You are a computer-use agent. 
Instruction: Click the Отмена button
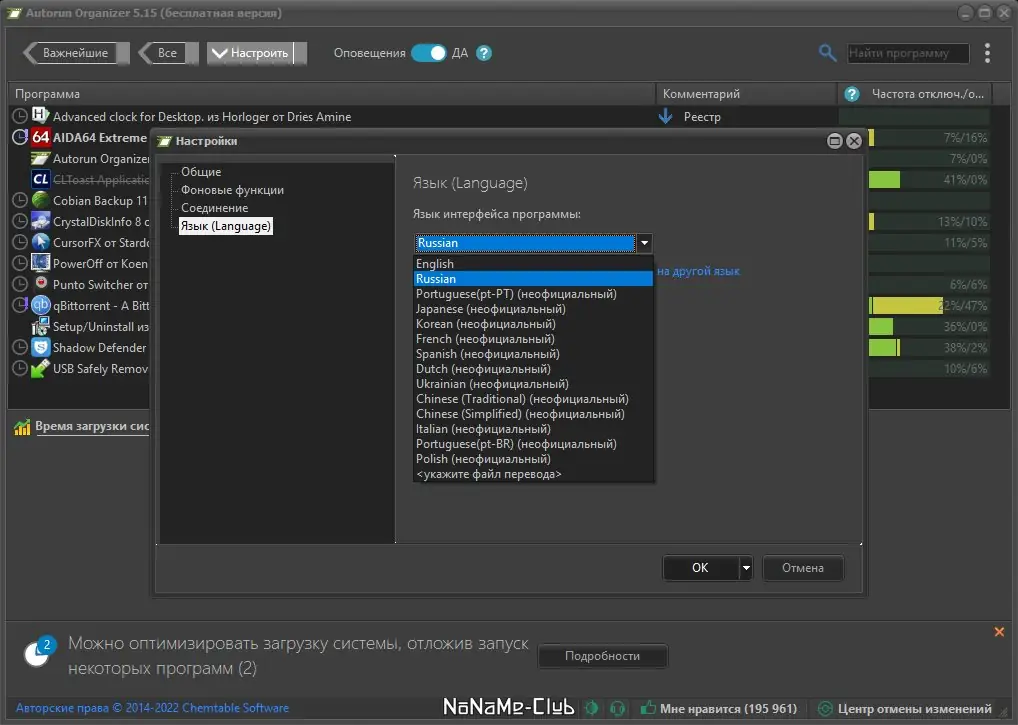(x=802, y=568)
